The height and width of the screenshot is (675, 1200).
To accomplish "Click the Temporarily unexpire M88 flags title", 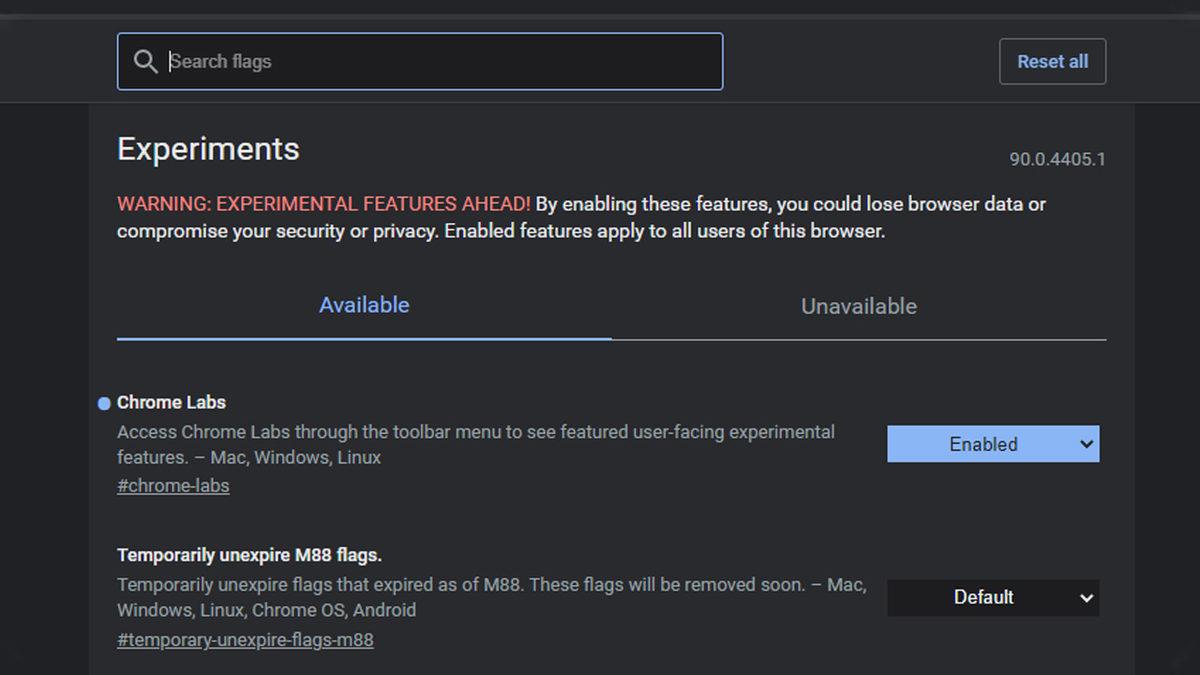I will coord(249,555).
